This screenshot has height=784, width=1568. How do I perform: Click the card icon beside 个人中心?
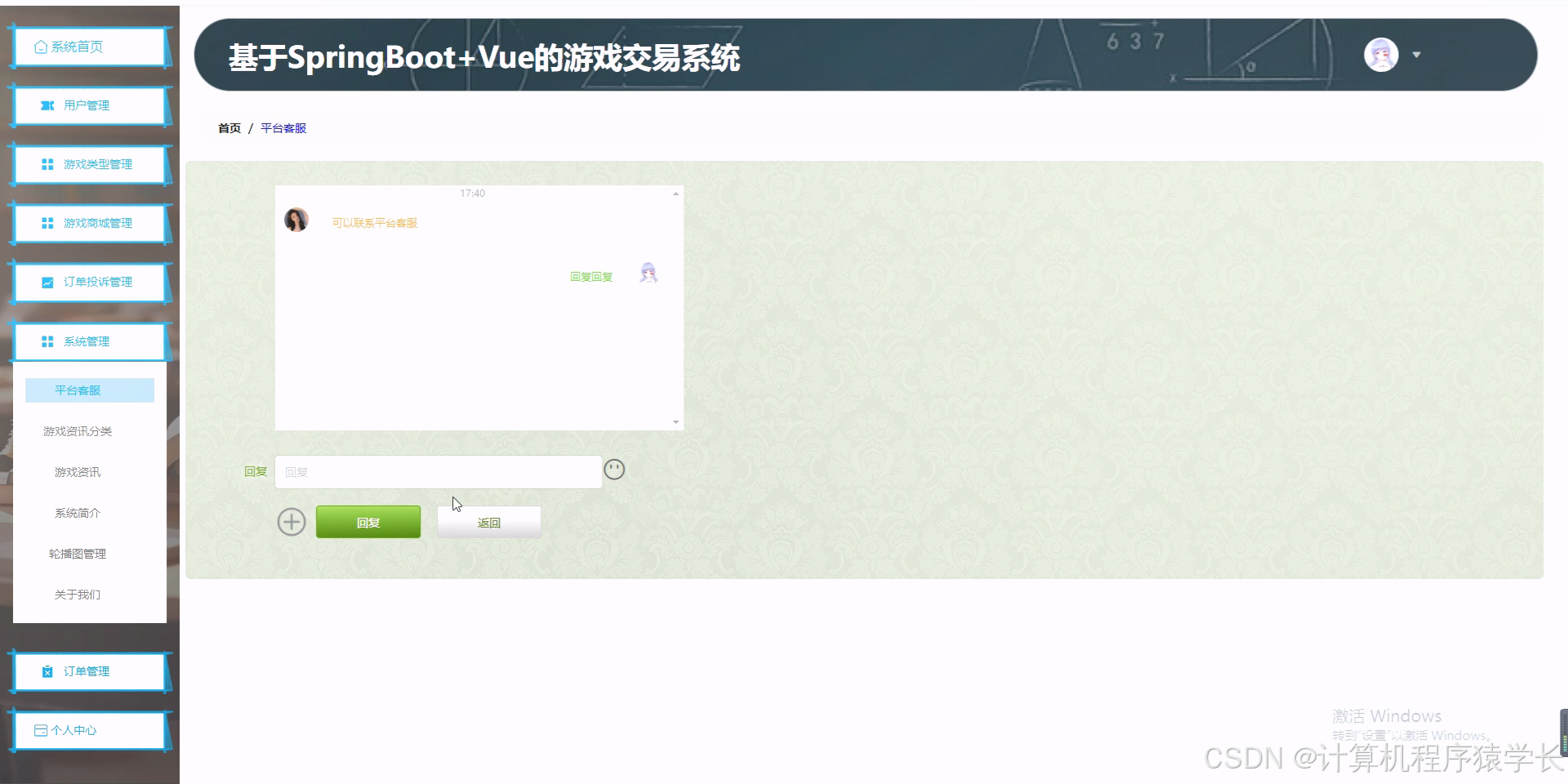click(x=41, y=730)
